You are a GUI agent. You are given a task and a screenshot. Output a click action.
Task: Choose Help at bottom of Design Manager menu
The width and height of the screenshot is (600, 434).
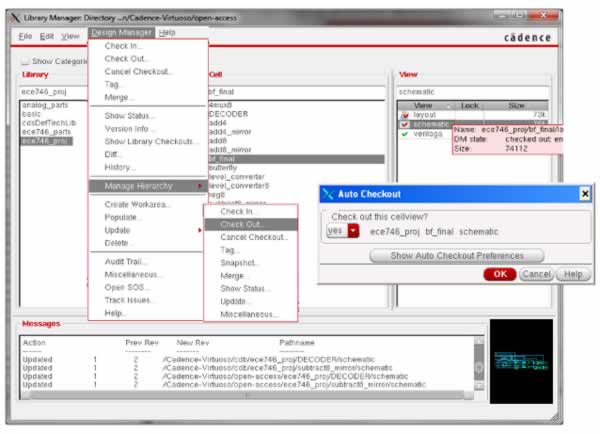[115, 313]
